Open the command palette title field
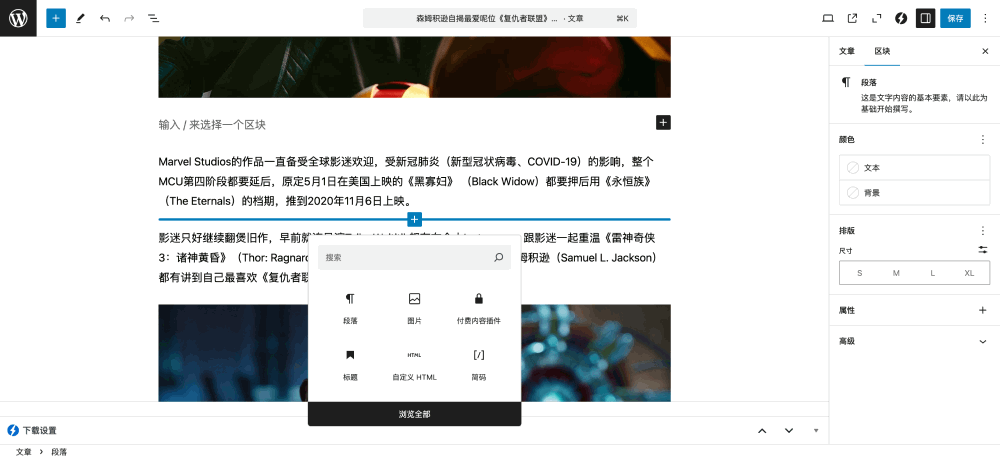Viewport: 1000px width, 459px height. click(x=500, y=18)
